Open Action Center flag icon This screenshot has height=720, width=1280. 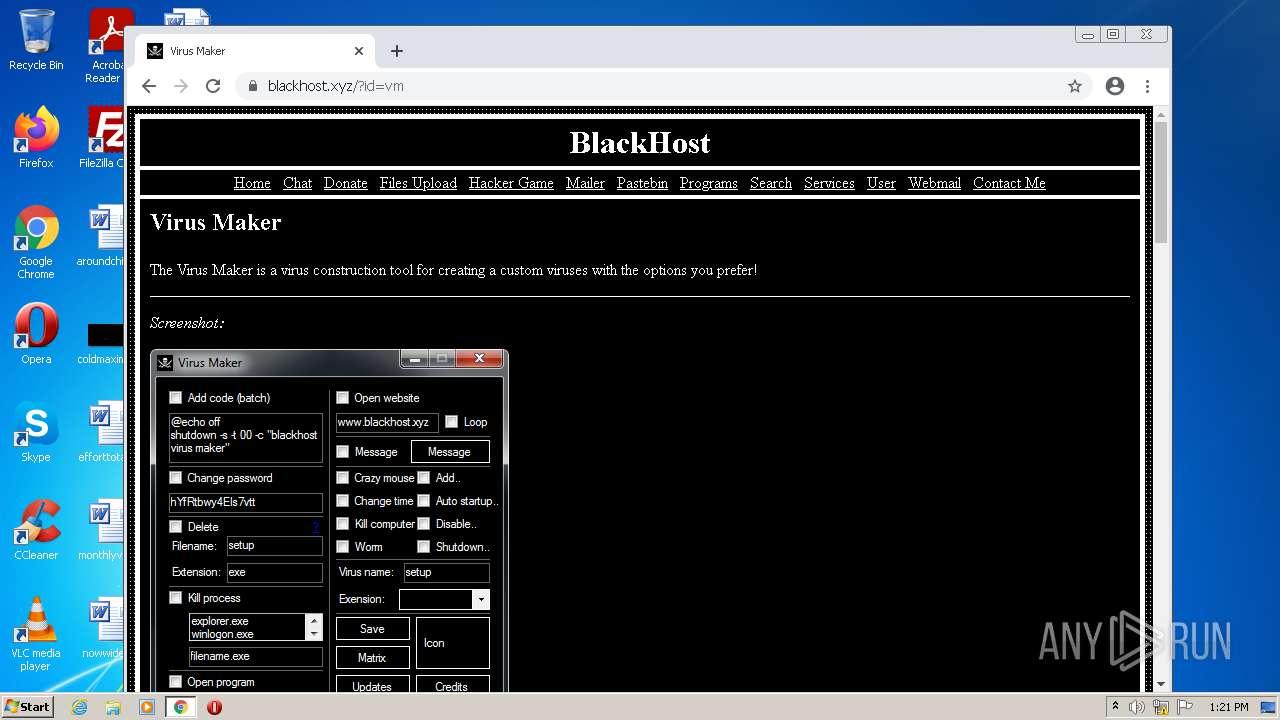(1184, 707)
